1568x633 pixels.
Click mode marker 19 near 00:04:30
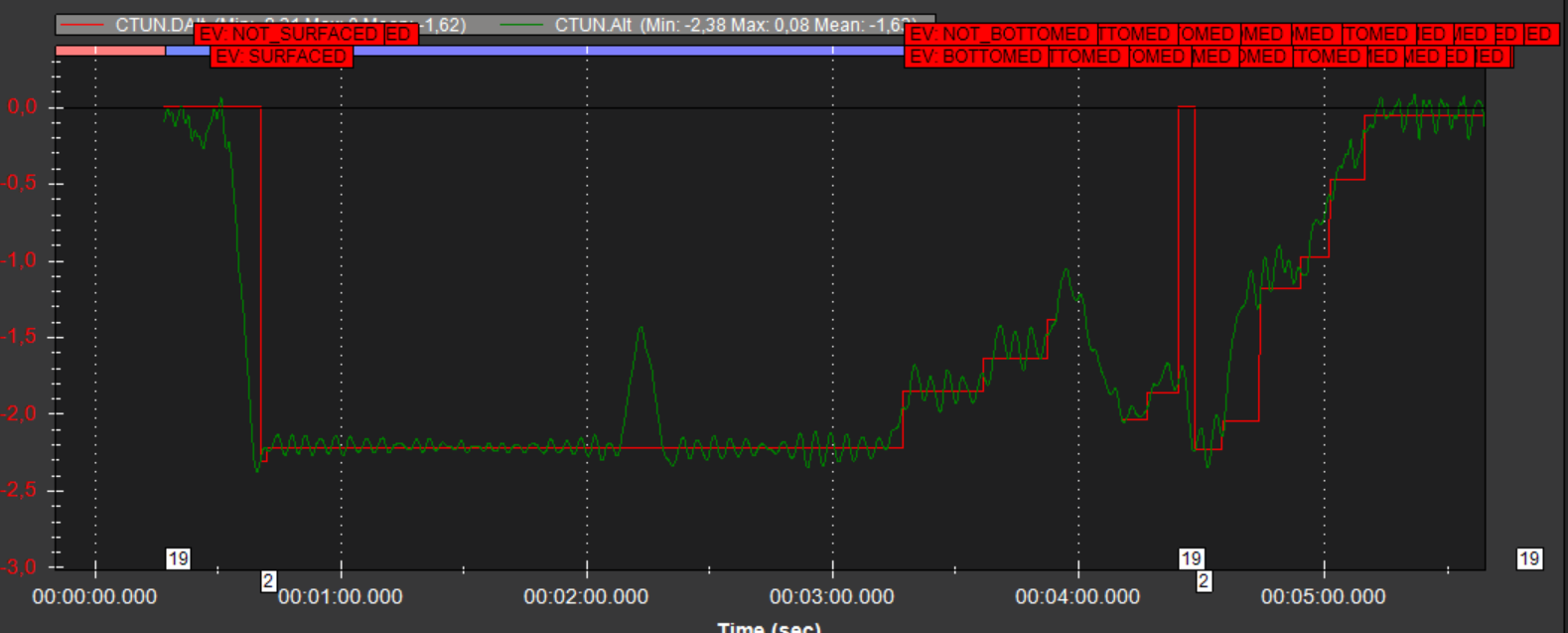[x=1191, y=558]
